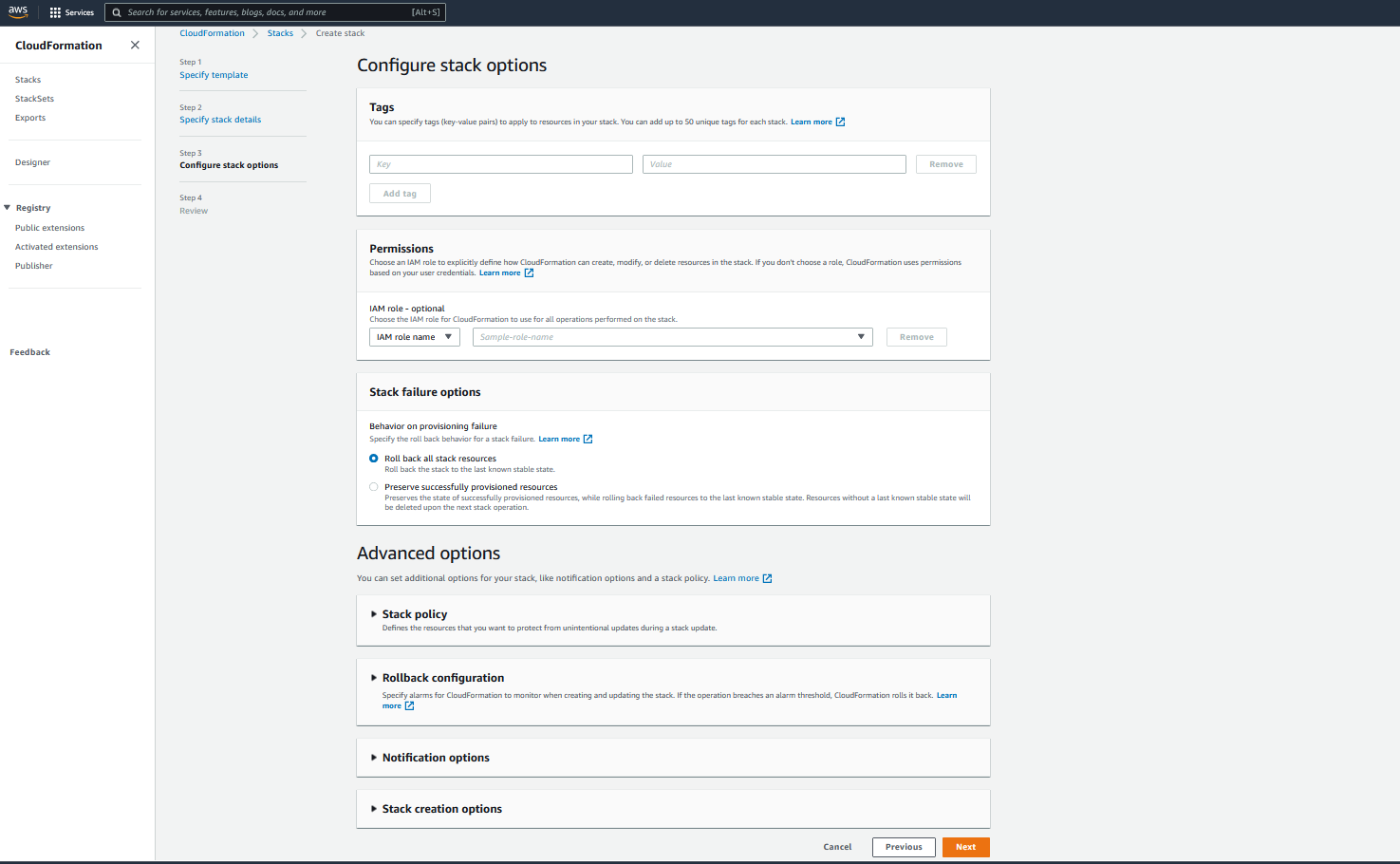Screen dimensions: 1400x864
Task: Click the Feedback link in sidebar
Action: click(30, 352)
